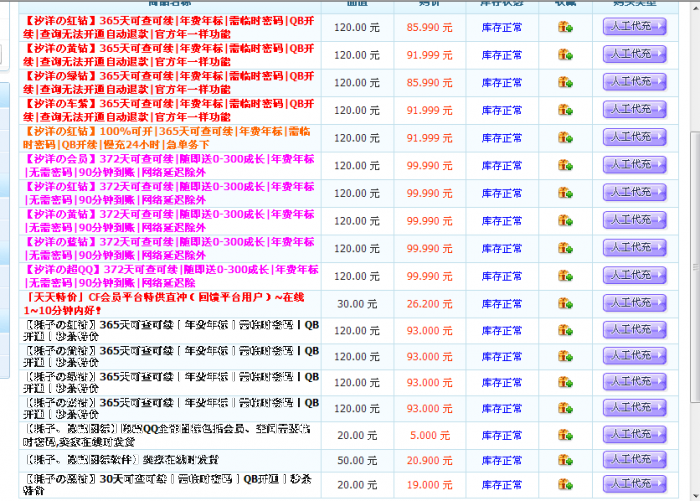Click 人工代充 for 沙洋の超QQ 372天

coord(634,276)
